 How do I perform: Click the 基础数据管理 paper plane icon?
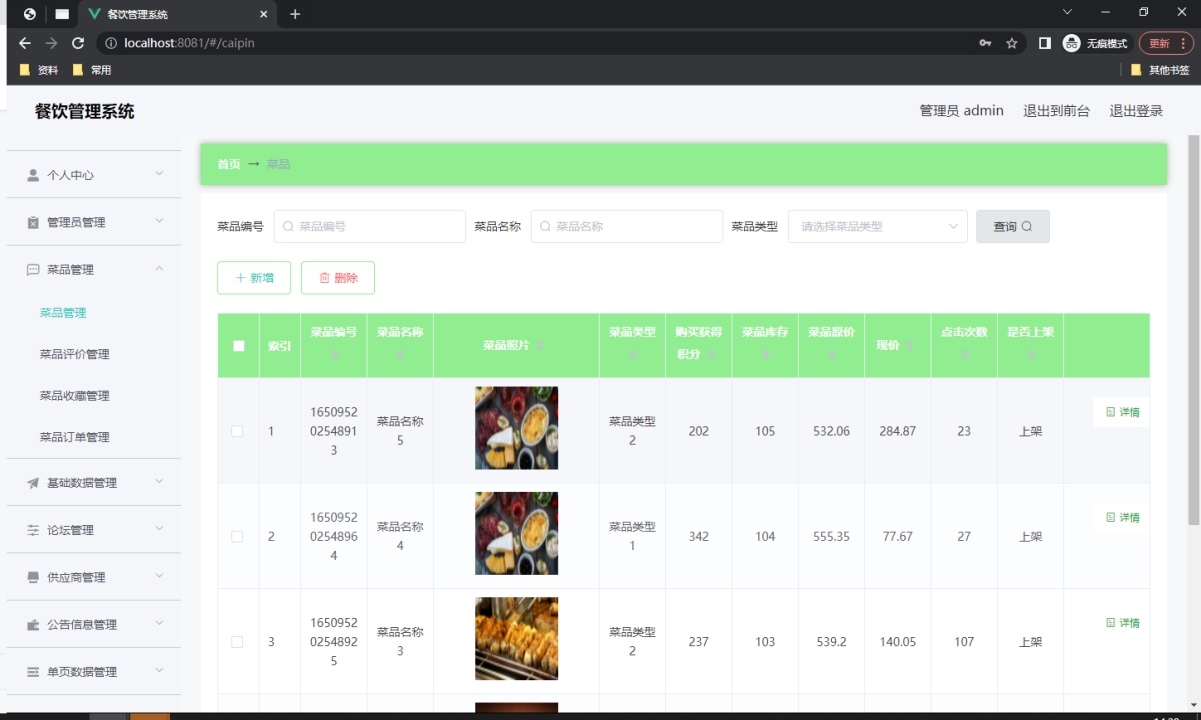pyautogui.click(x=33, y=483)
